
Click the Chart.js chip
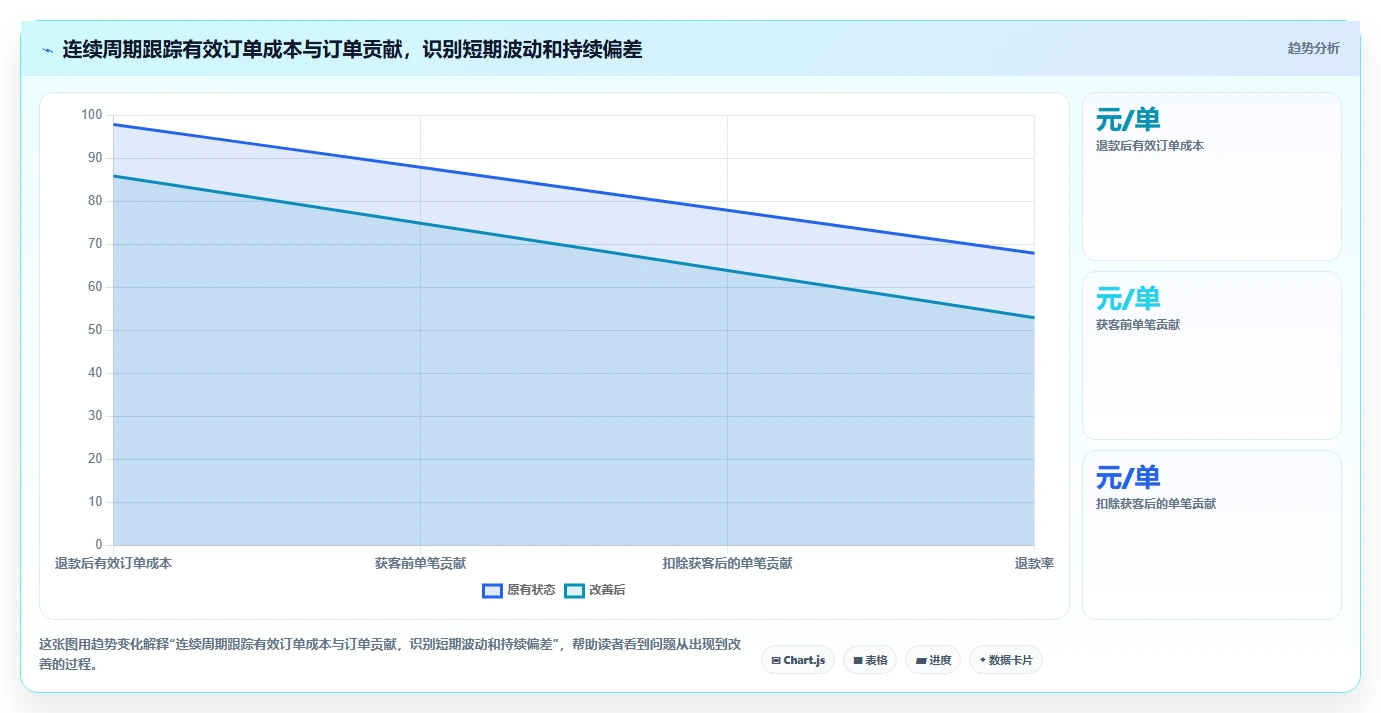(x=798, y=660)
